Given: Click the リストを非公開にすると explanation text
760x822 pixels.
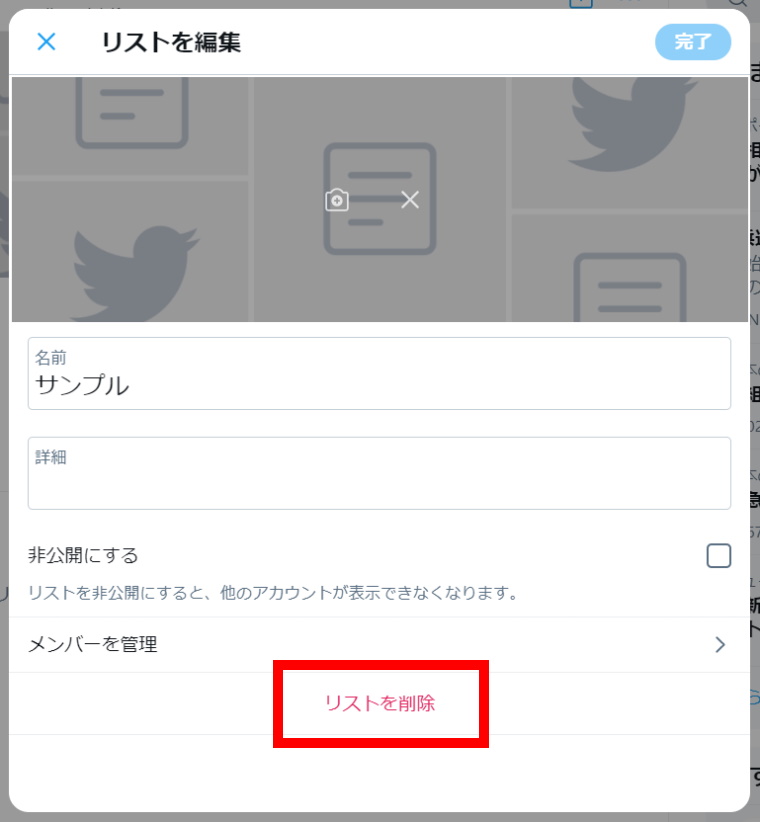Looking at the screenshot, I should 273,593.
